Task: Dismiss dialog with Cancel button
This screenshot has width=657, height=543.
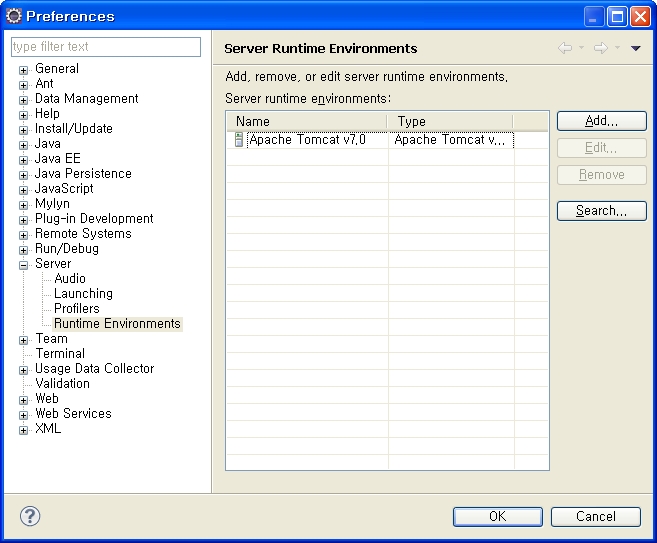Action: click(596, 516)
